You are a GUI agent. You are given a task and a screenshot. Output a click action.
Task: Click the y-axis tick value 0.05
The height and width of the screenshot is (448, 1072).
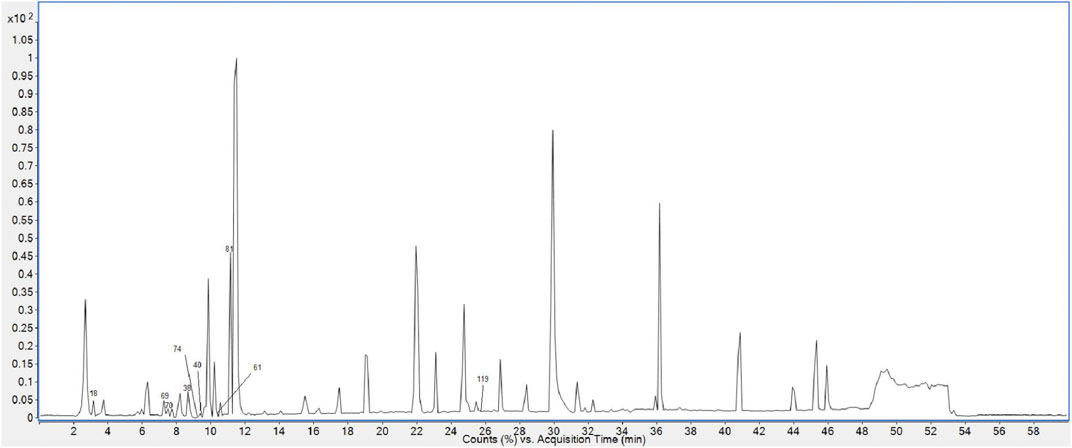pyautogui.click(x=25, y=399)
